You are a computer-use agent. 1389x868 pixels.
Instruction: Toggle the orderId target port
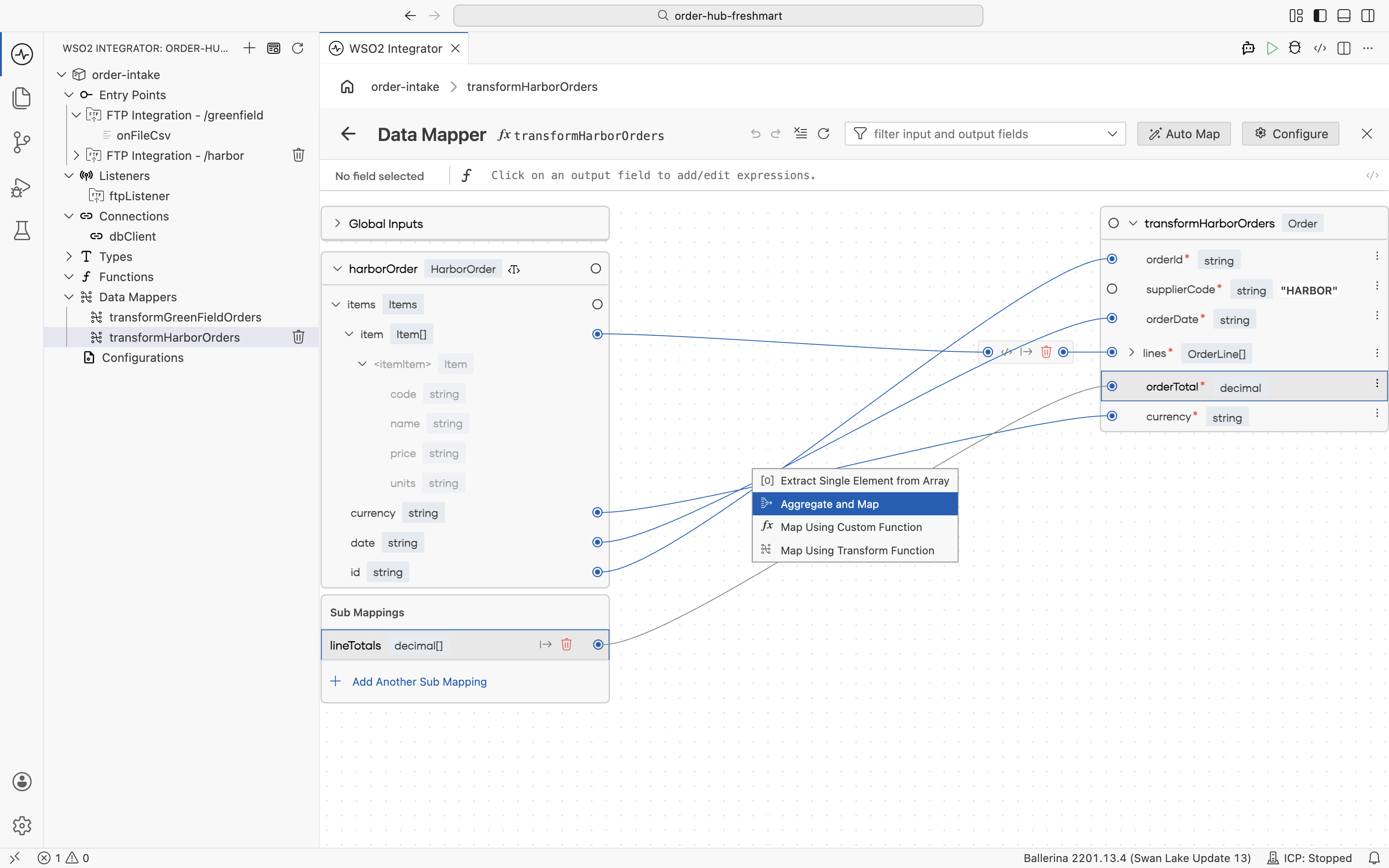[x=1112, y=259]
